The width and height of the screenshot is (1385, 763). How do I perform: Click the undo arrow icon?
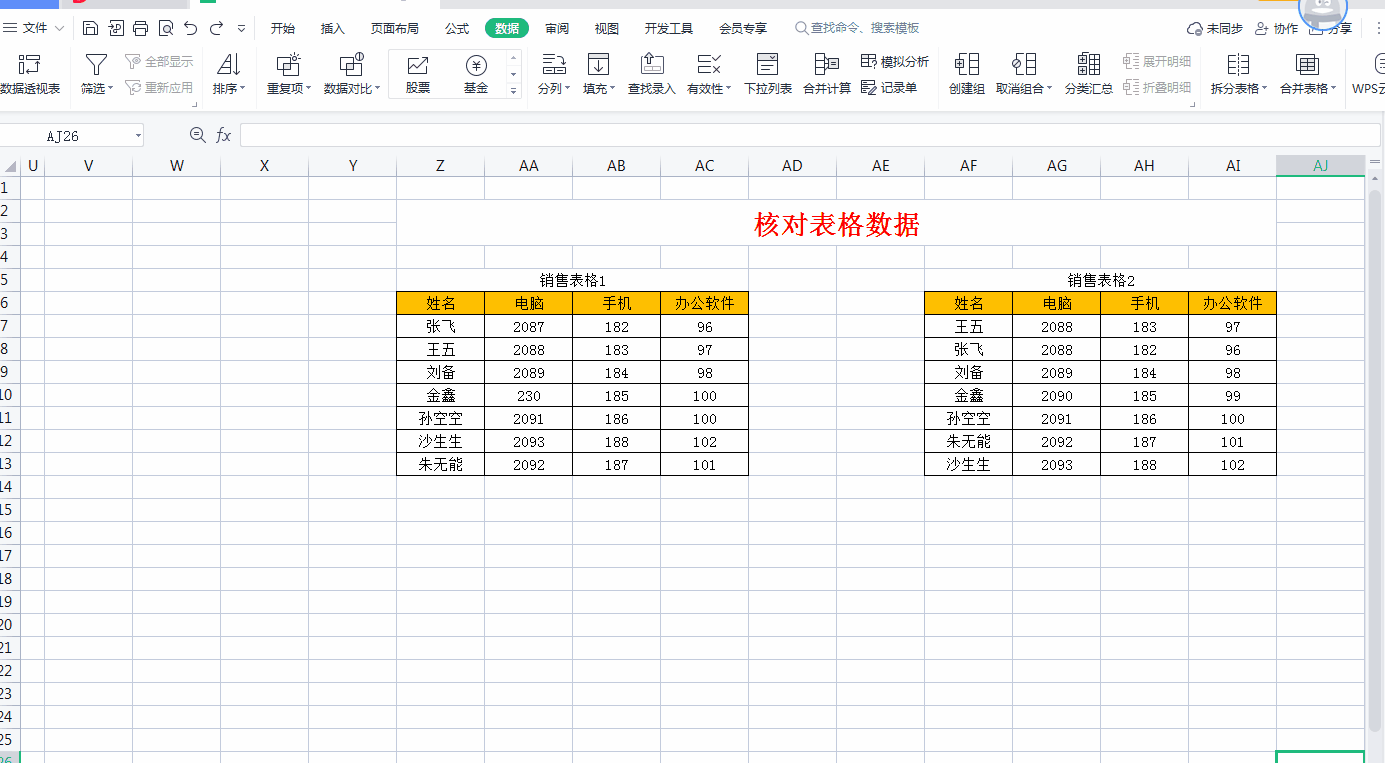[x=190, y=28]
